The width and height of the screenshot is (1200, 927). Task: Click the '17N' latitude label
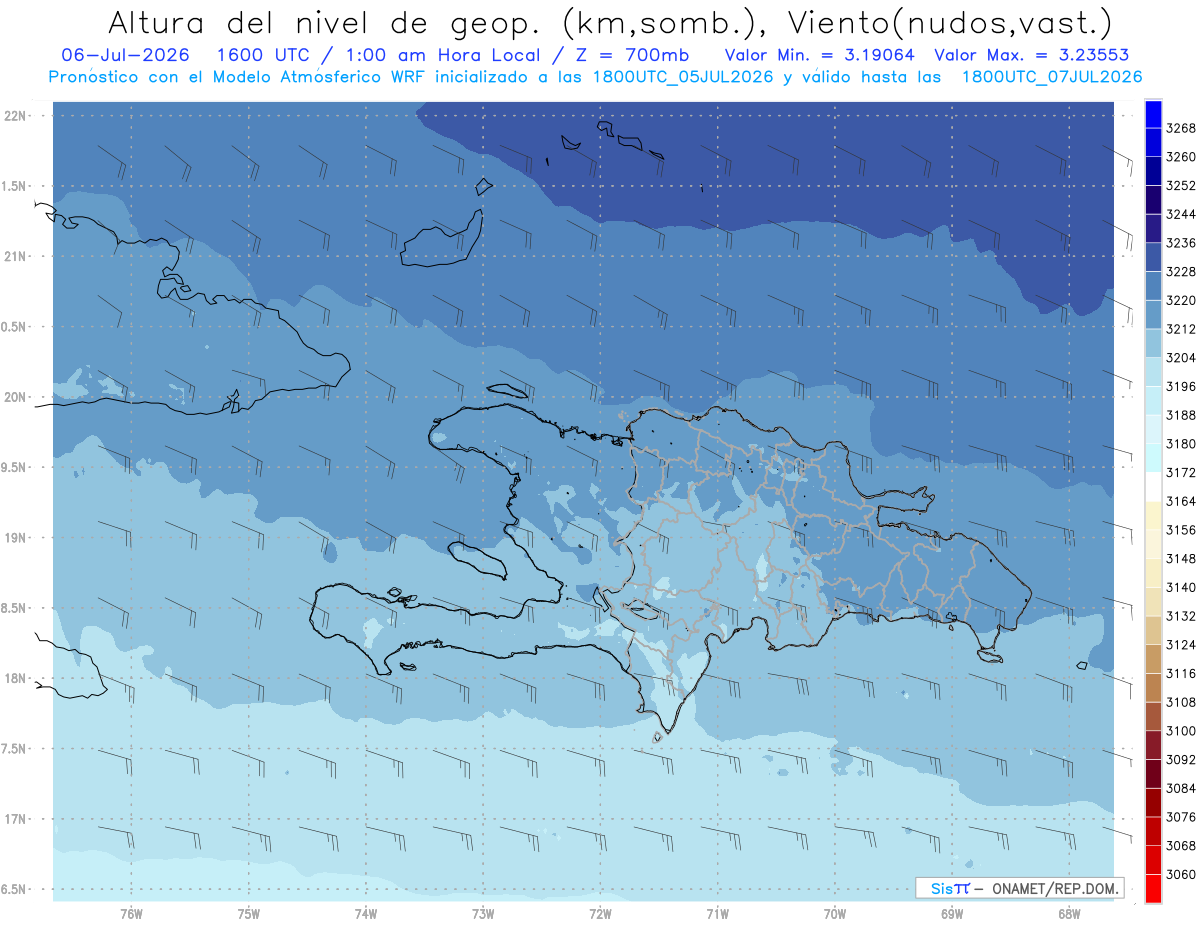point(16,819)
